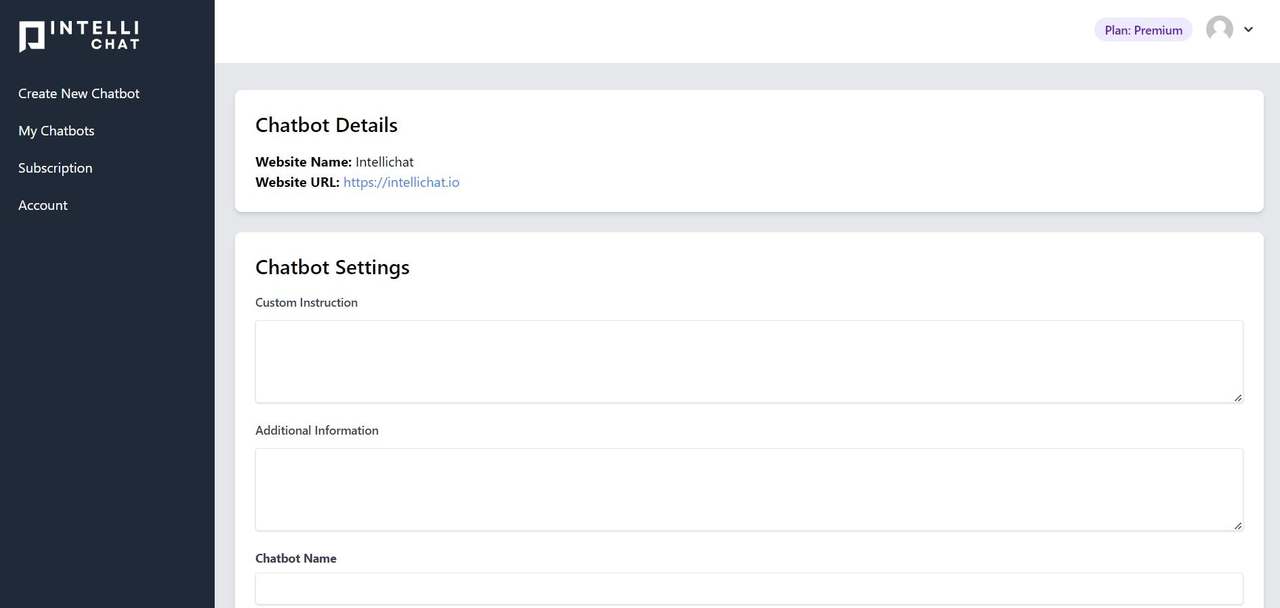Open the Account page

43,205
